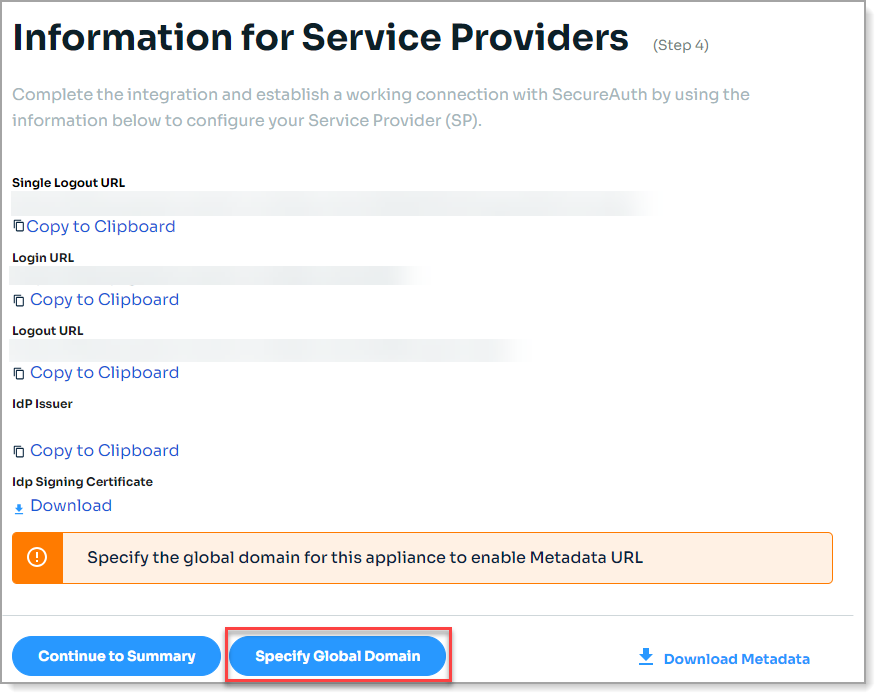This screenshot has width=881, height=699.
Task: Click the copy icon beside Login URL
Action: click(16, 299)
